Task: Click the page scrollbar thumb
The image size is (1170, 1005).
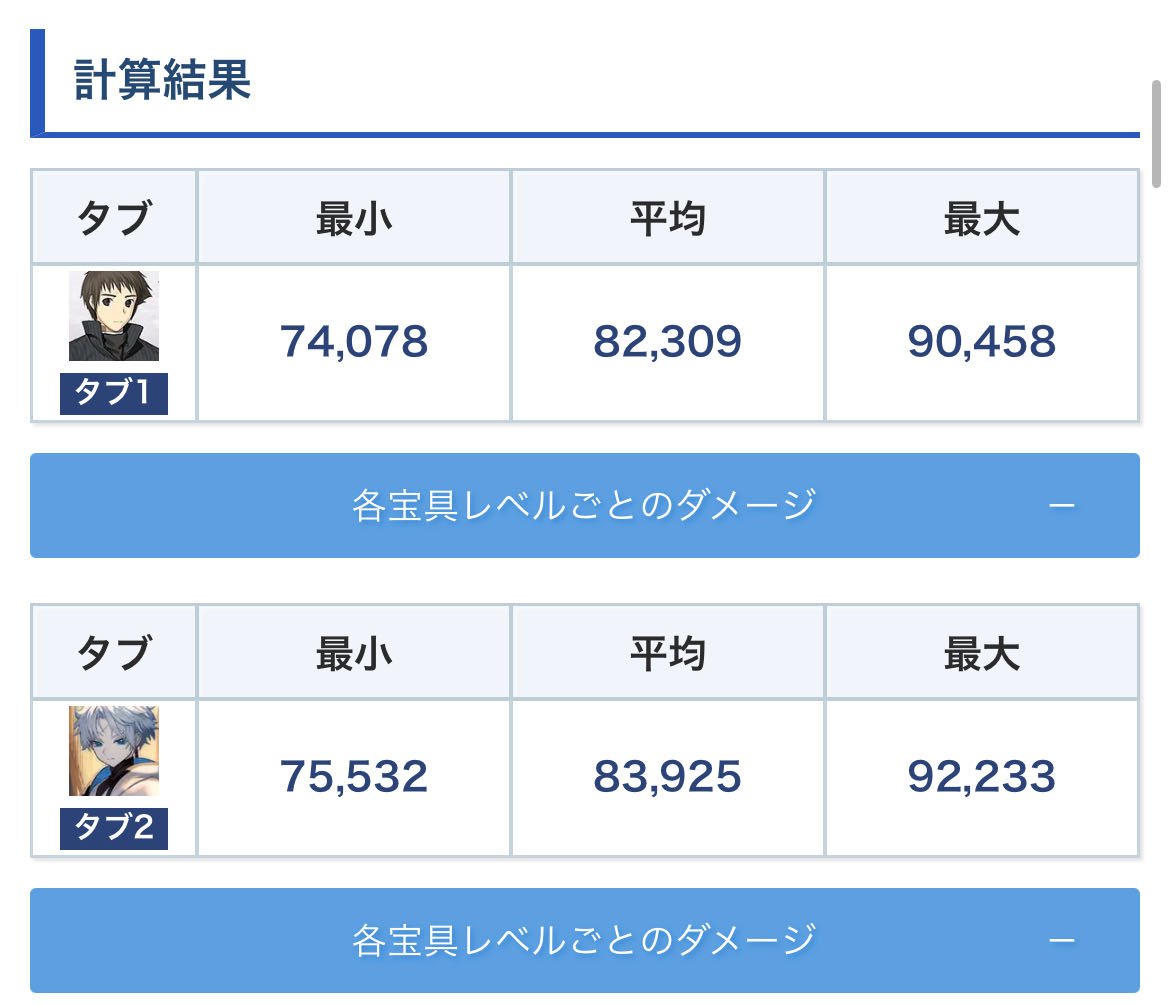Action: [x=1156, y=134]
